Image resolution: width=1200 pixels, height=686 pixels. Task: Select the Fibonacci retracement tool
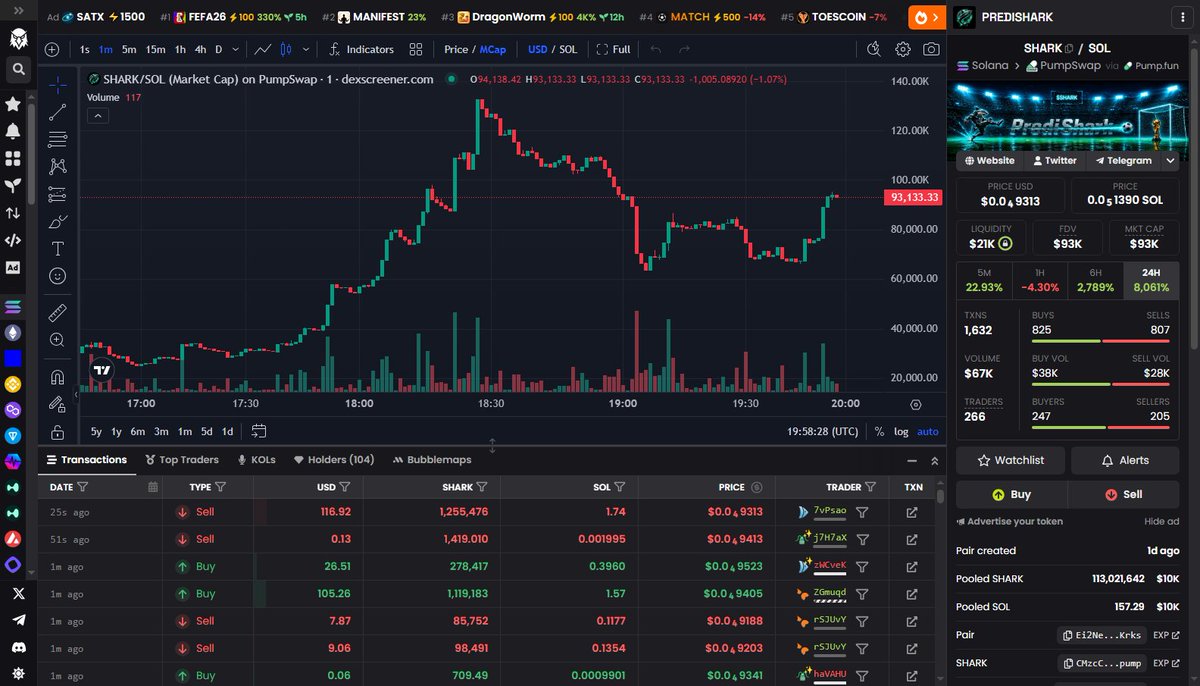click(58, 139)
